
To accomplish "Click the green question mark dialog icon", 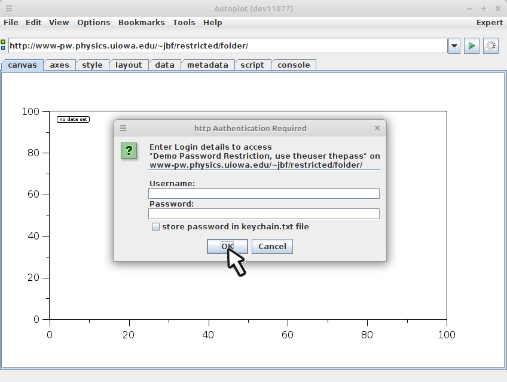I will (129, 151).
